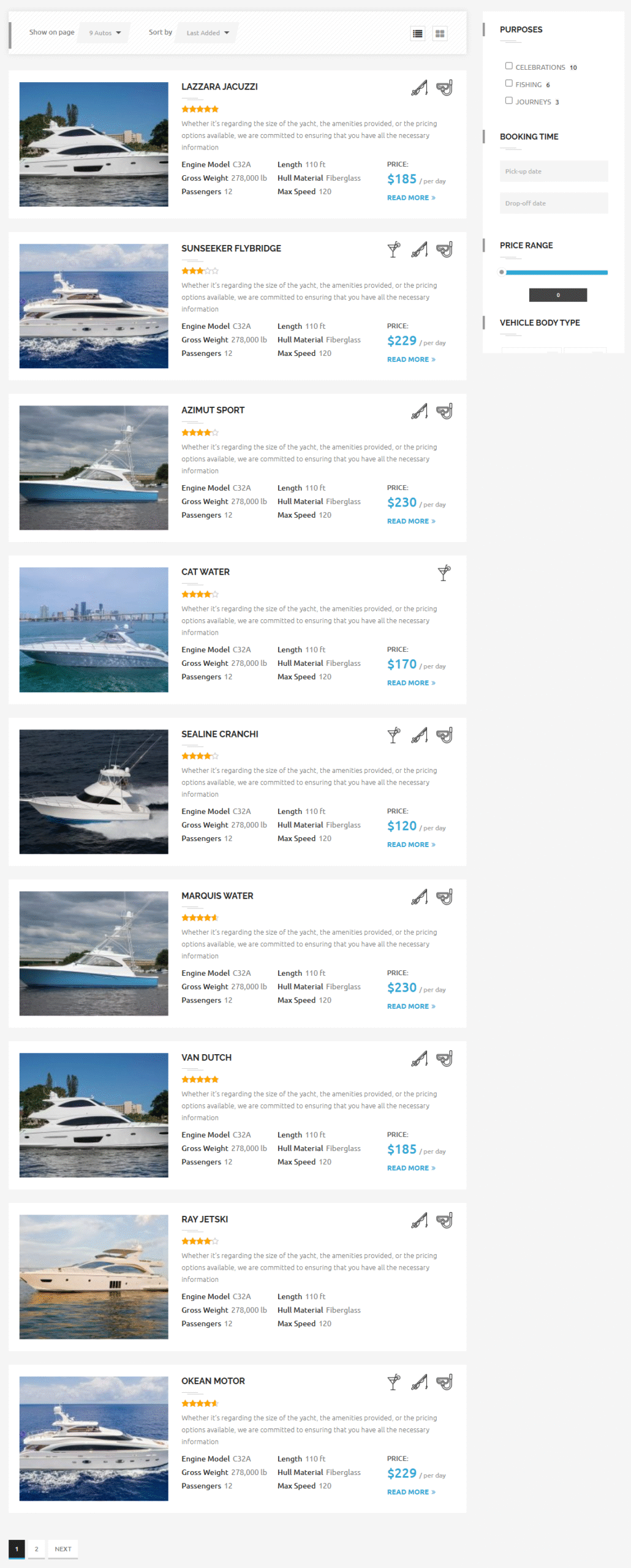The image size is (631, 1568).
Task: Click the snorkel mask icon on Lazzara Jacuzzi
Action: [x=445, y=88]
